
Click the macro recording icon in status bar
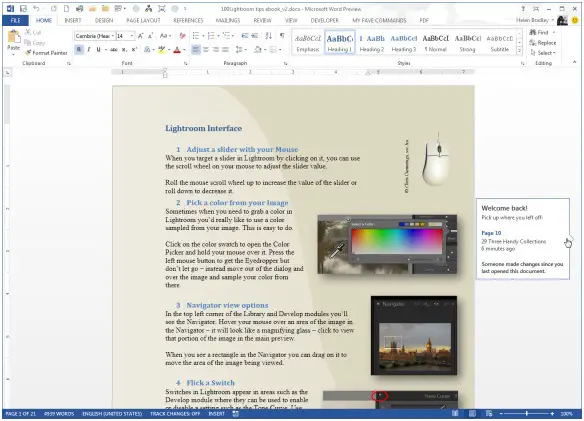click(235, 414)
